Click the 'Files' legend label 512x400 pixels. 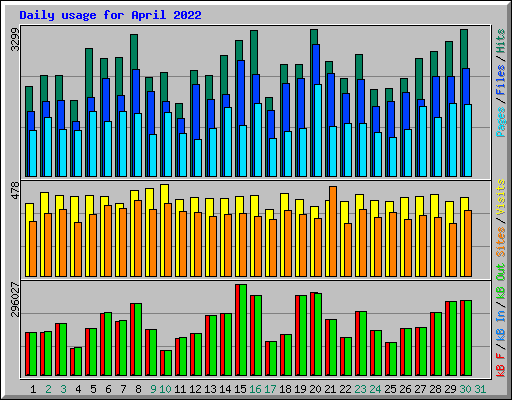(x=501, y=80)
